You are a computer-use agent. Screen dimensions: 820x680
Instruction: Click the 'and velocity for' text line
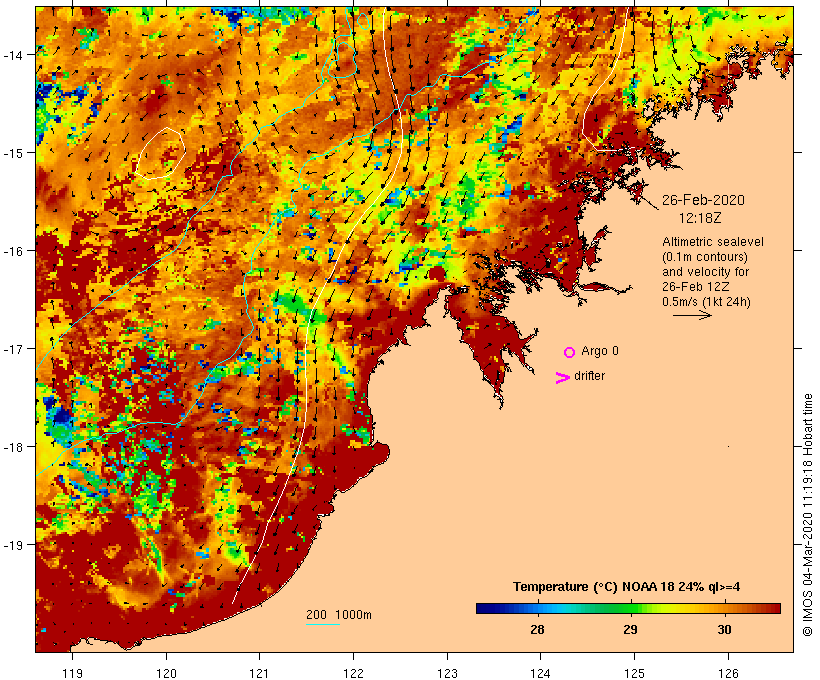pyautogui.click(x=705, y=271)
